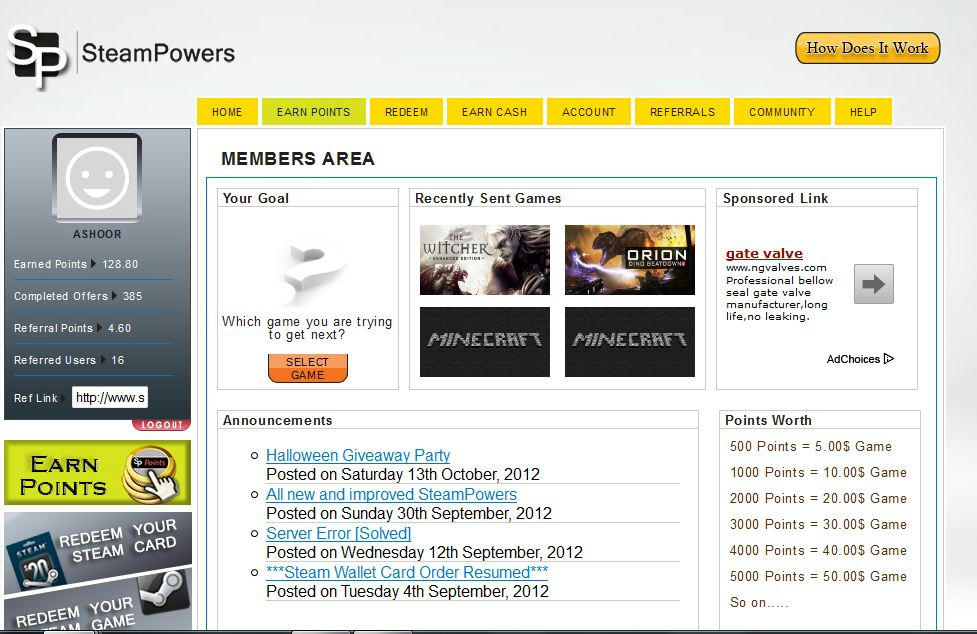The height and width of the screenshot is (634, 977).
Task: Click the Earn Points yellow banner
Action: 97,473
